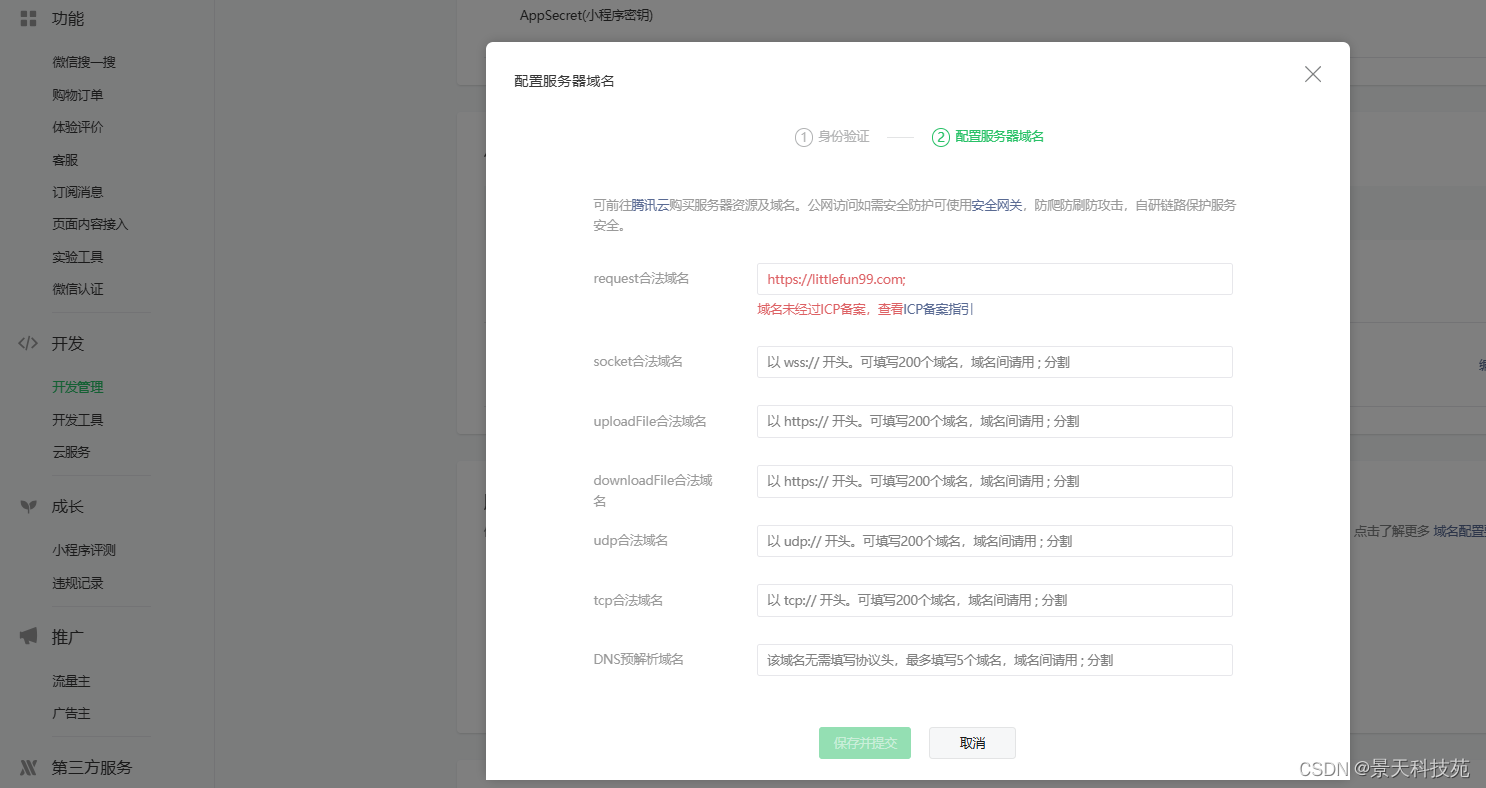Click the uploadFile合法域名 input field
1486x788 pixels.
[994, 421]
